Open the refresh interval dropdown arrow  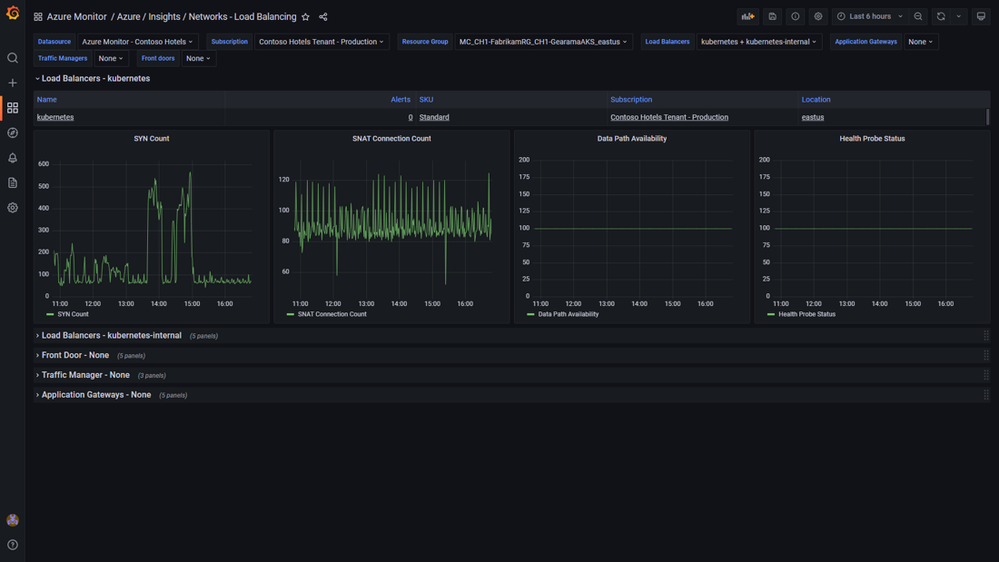[x=958, y=17]
